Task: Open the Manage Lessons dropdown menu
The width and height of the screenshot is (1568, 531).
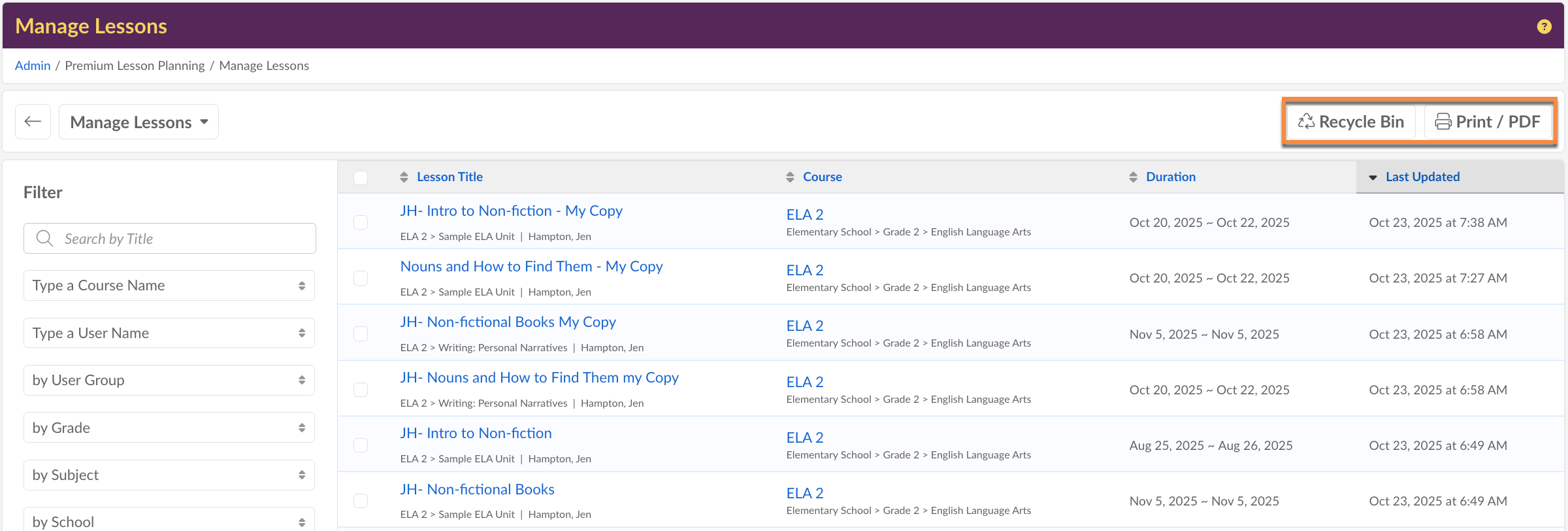Action: coord(139,122)
